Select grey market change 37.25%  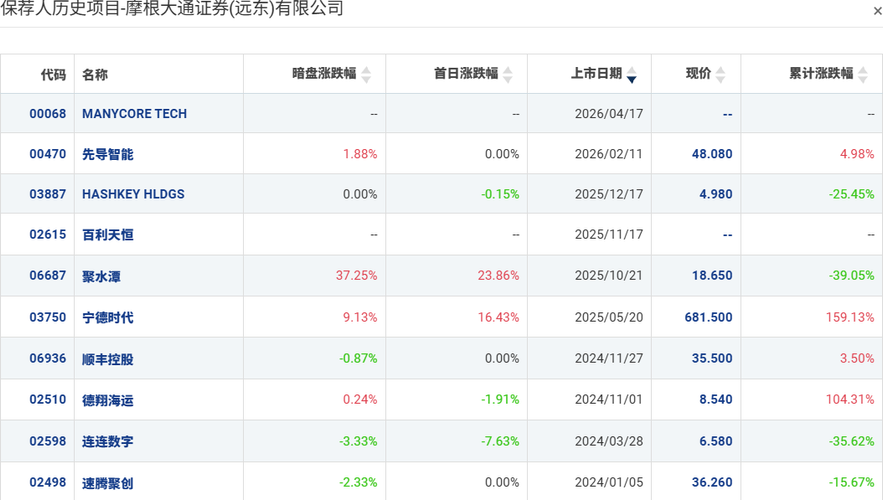356,275
